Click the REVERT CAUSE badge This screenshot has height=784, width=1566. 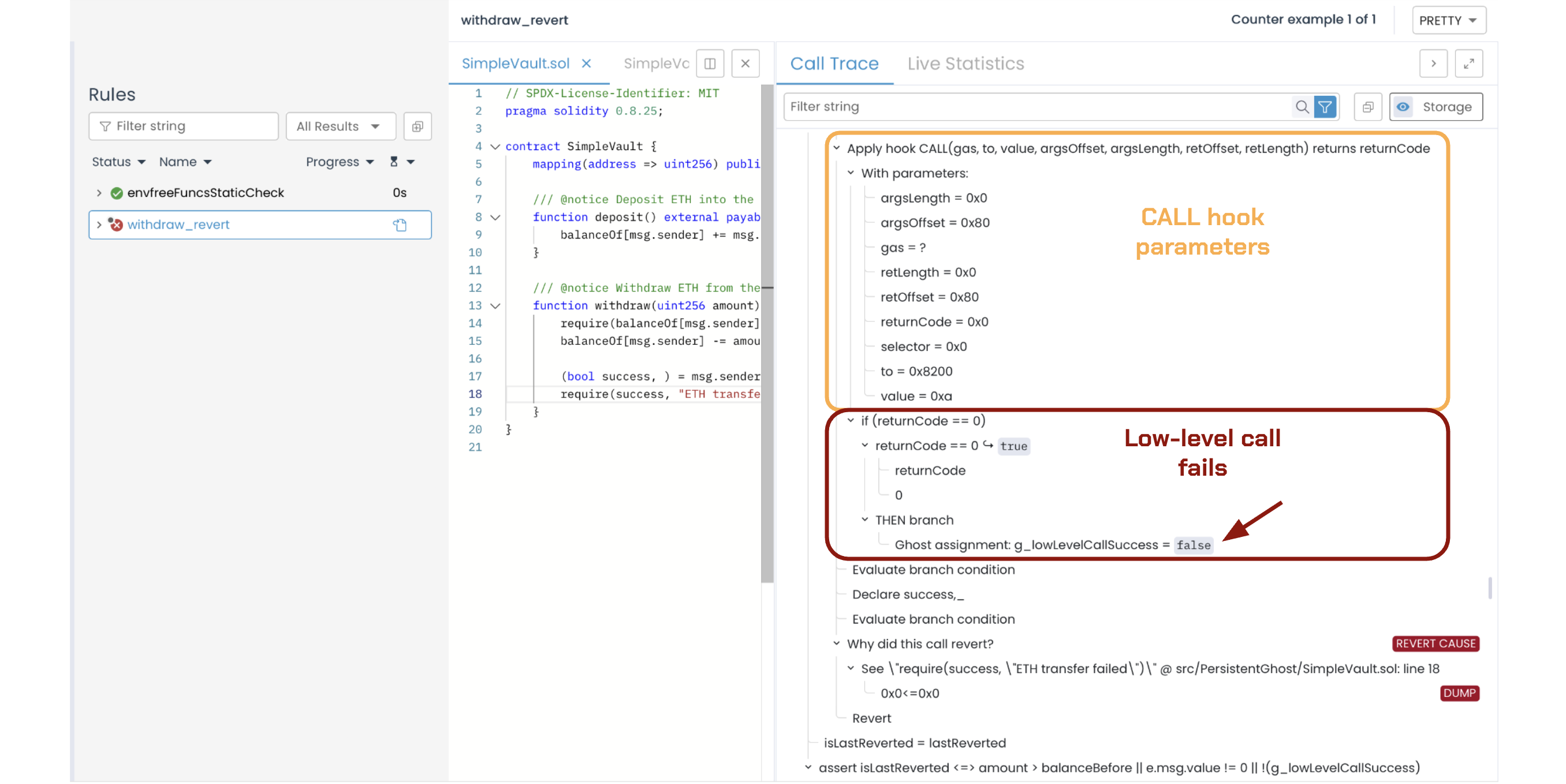(1435, 644)
